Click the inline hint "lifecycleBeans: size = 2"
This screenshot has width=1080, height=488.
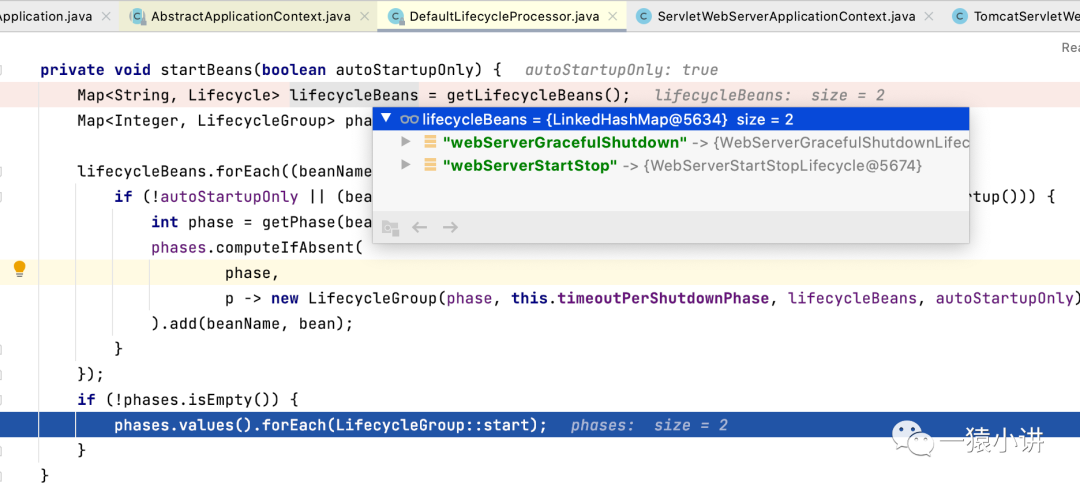click(769, 95)
